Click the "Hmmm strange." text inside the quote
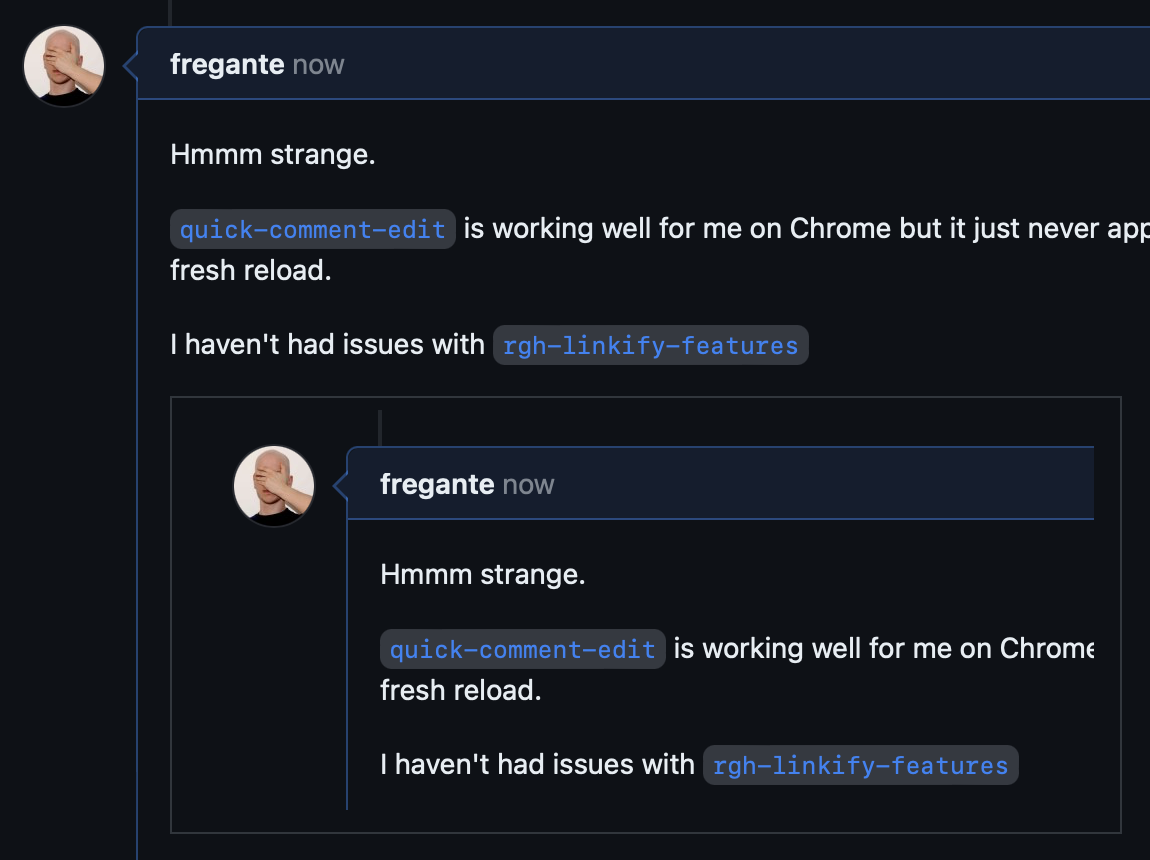 [482, 574]
